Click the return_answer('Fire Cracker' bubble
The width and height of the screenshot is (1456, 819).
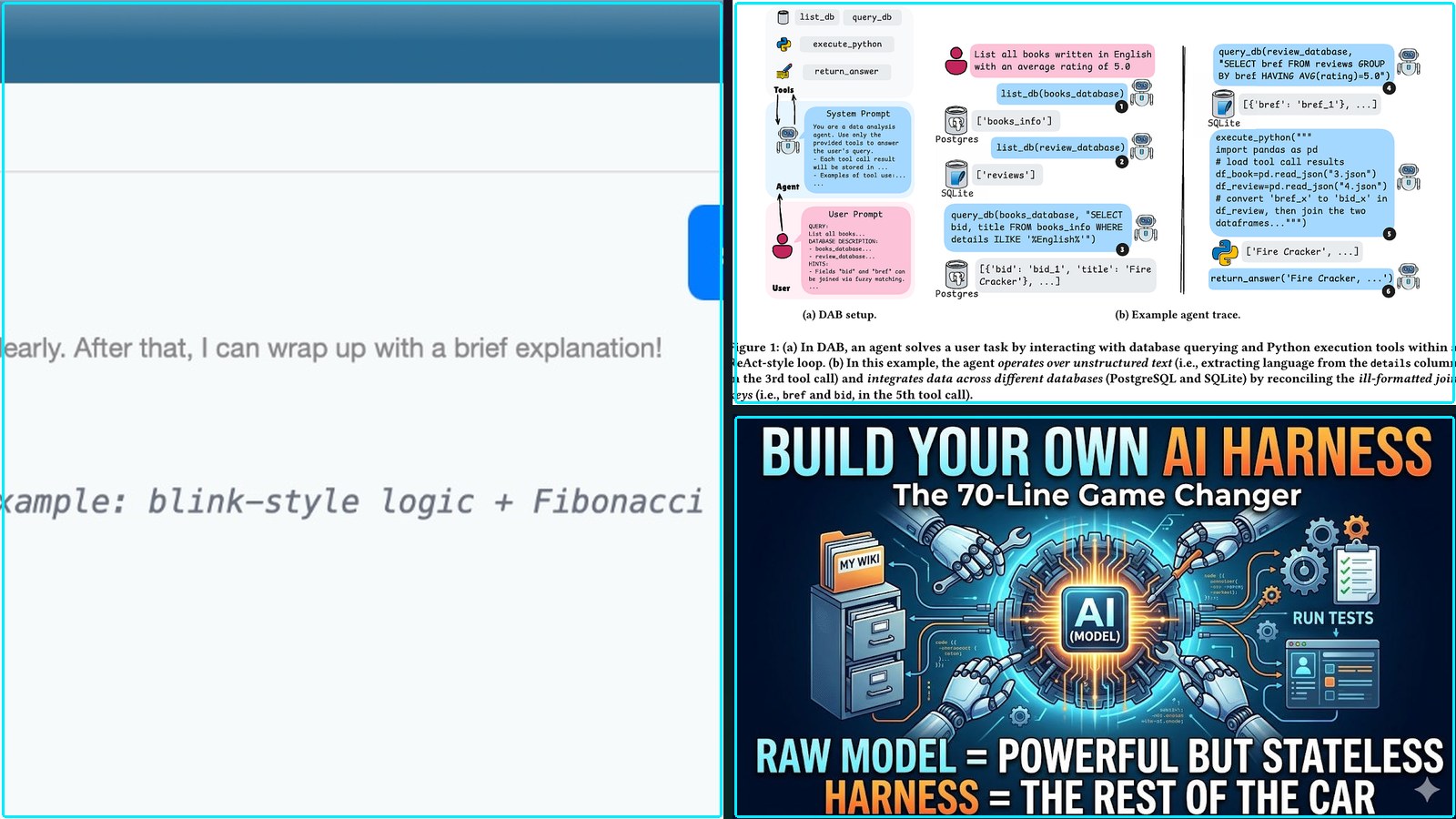click(1301, 278)
